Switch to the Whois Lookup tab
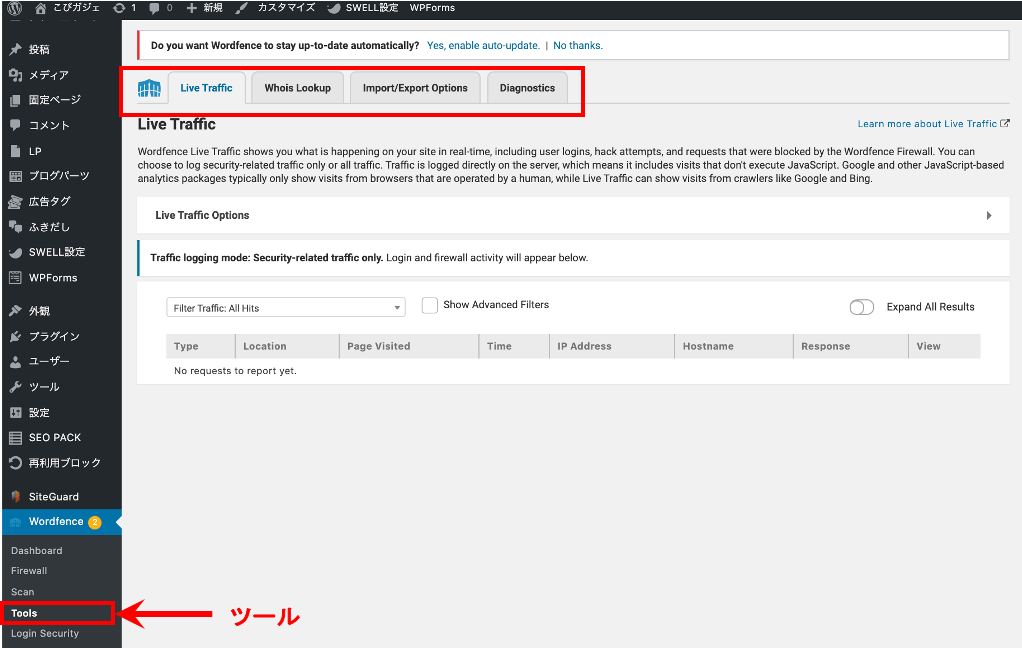 (298, 88)
